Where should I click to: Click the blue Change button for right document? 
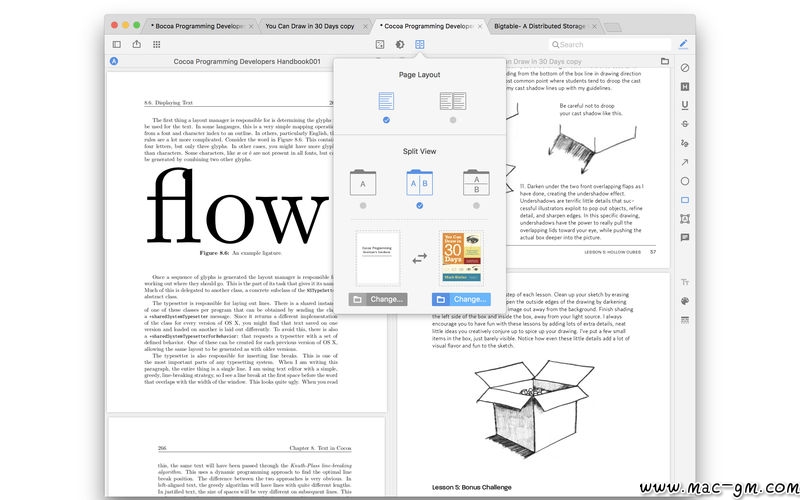462,299
